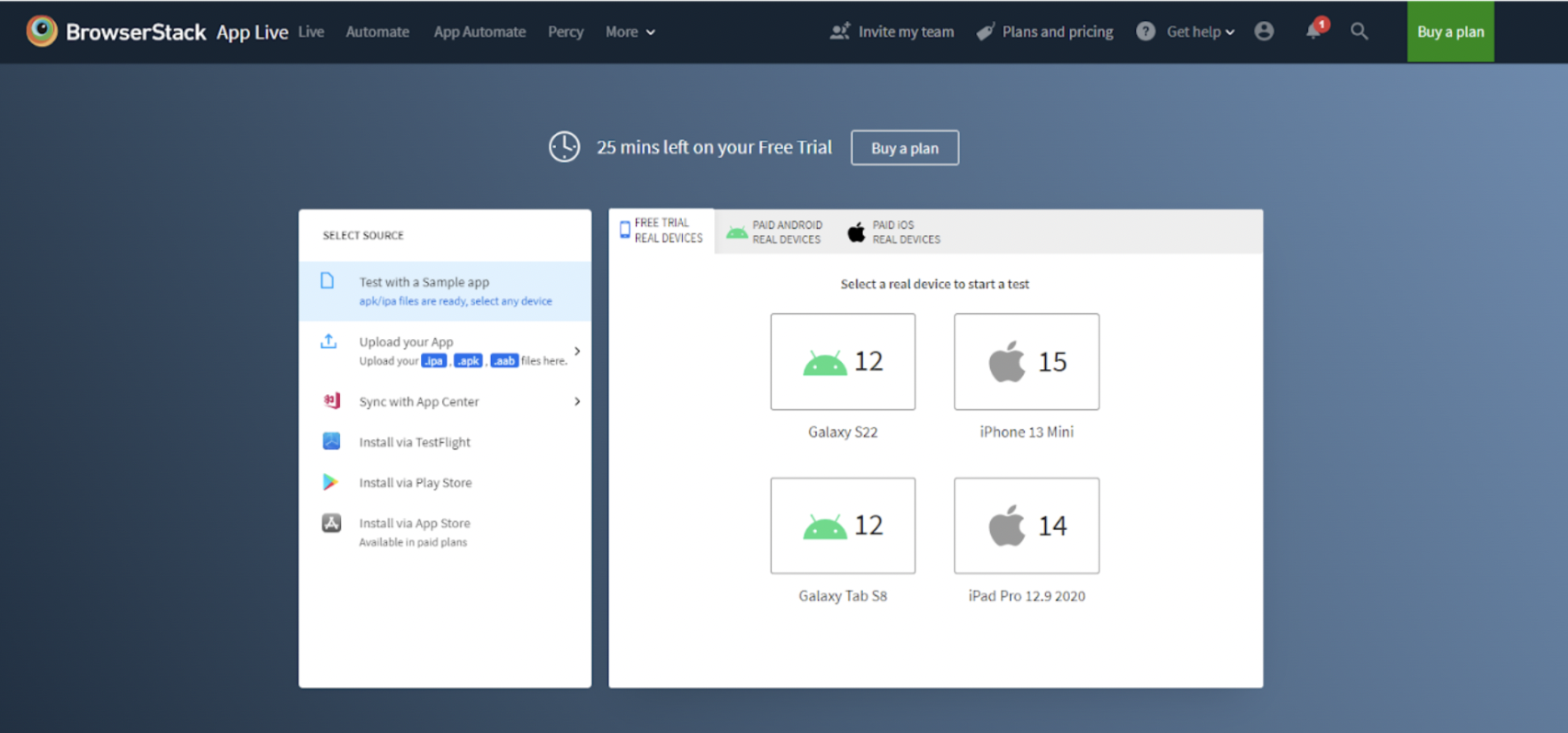Image resolution: width=1568 pixels, height=733 pixels.
Task: Switch to Paid iOS Real Devices tab
Action: click(x=894, y=232)
